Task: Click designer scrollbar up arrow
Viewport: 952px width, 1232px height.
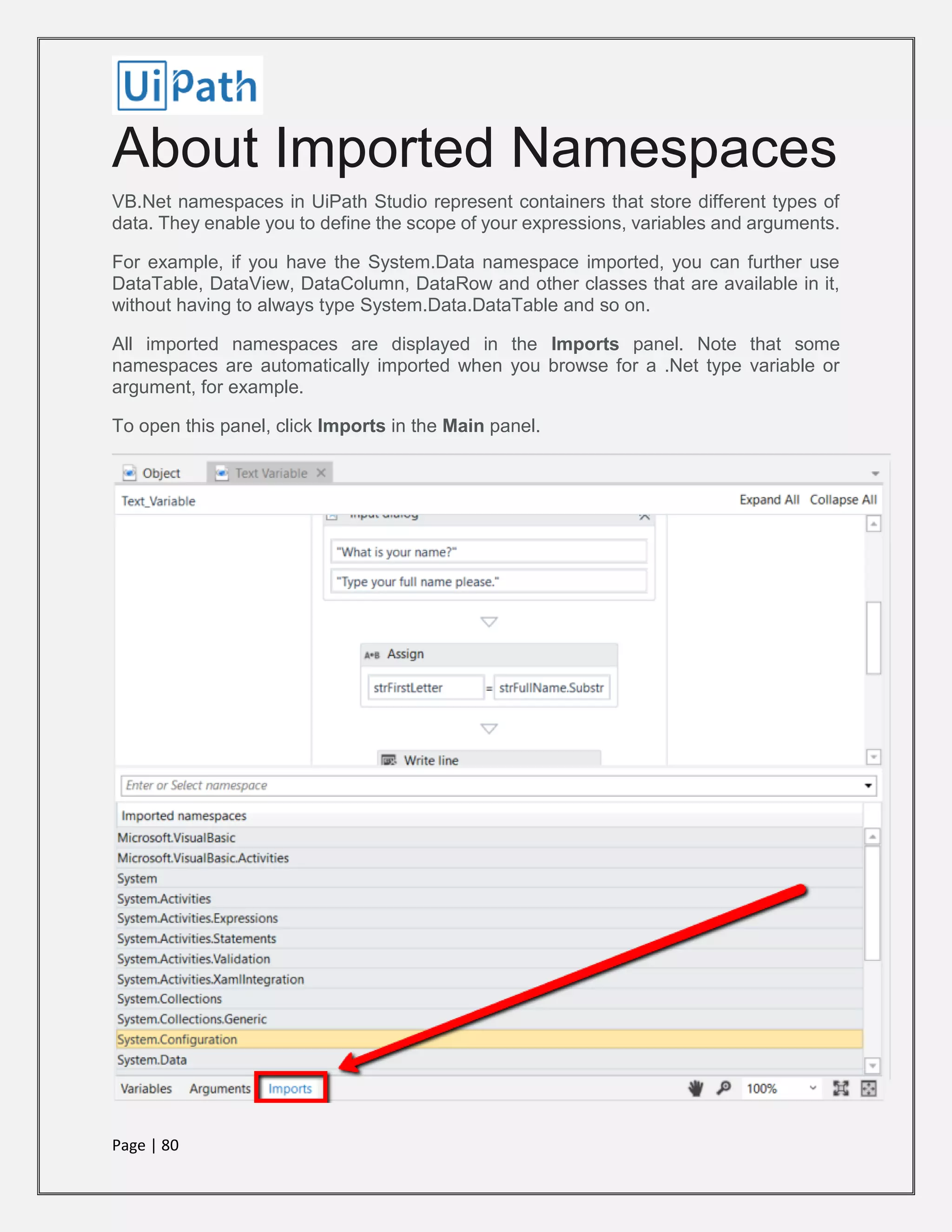Action: click(x=873, y=524)
